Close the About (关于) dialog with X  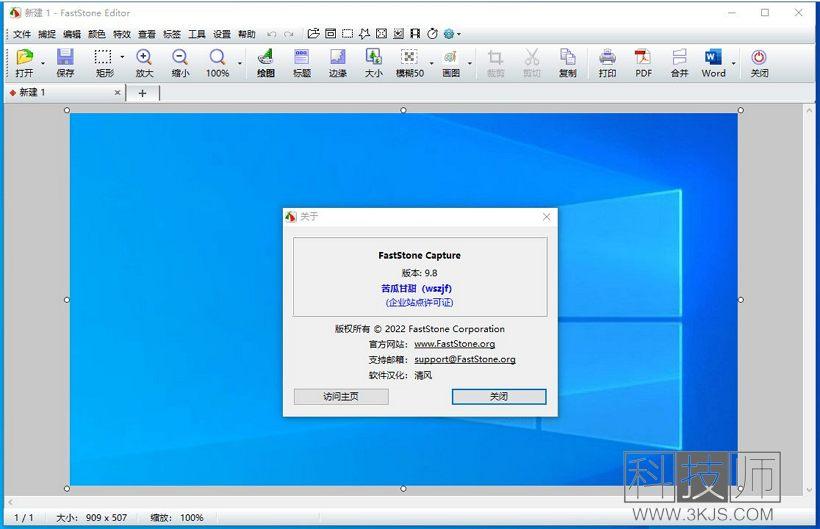[546, 217]
